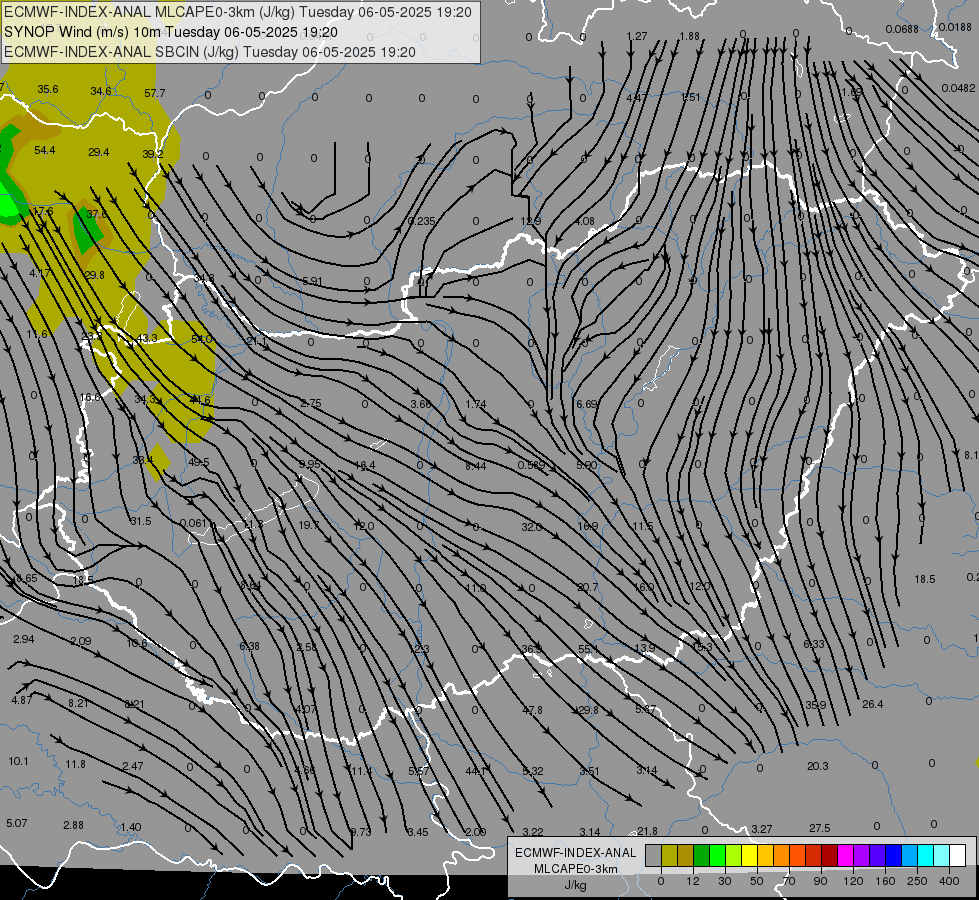Click the '26.4' value on the map

click(x=873, y=705)
